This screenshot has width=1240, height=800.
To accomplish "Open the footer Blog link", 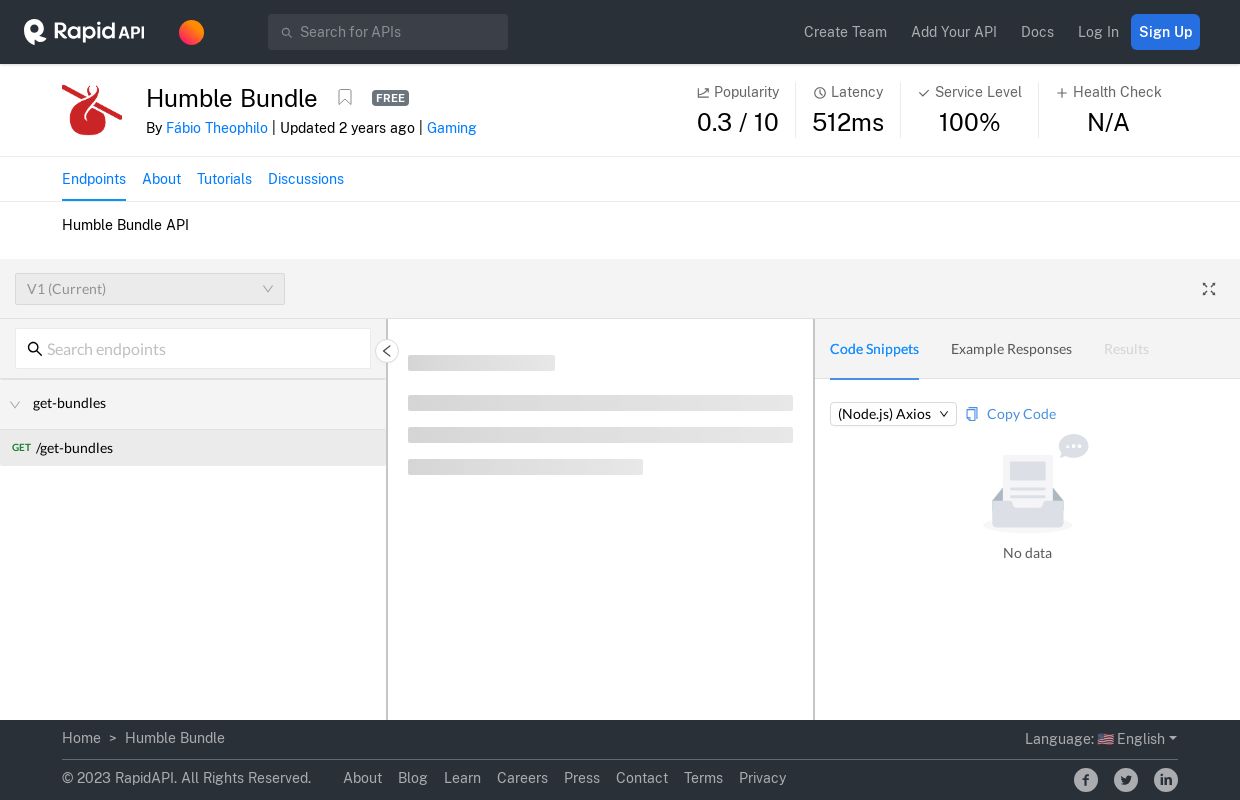I will (412, 778).
